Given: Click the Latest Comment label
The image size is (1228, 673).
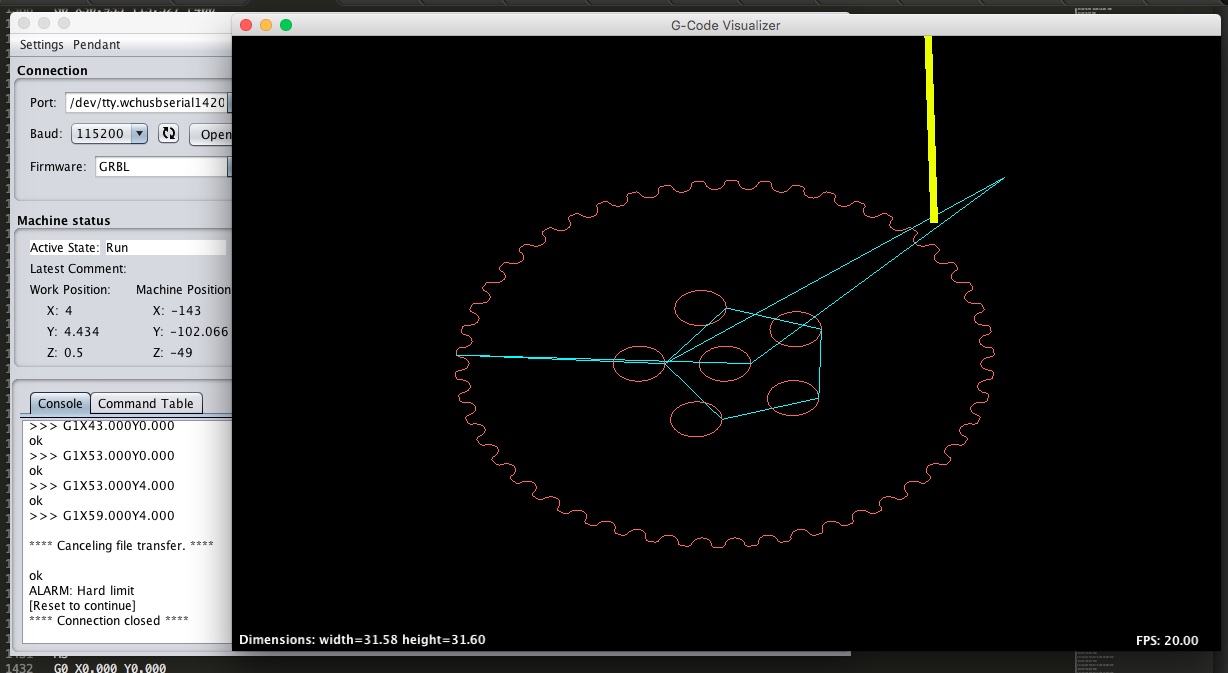Looking at the screenshot, I should coord(78,269).
